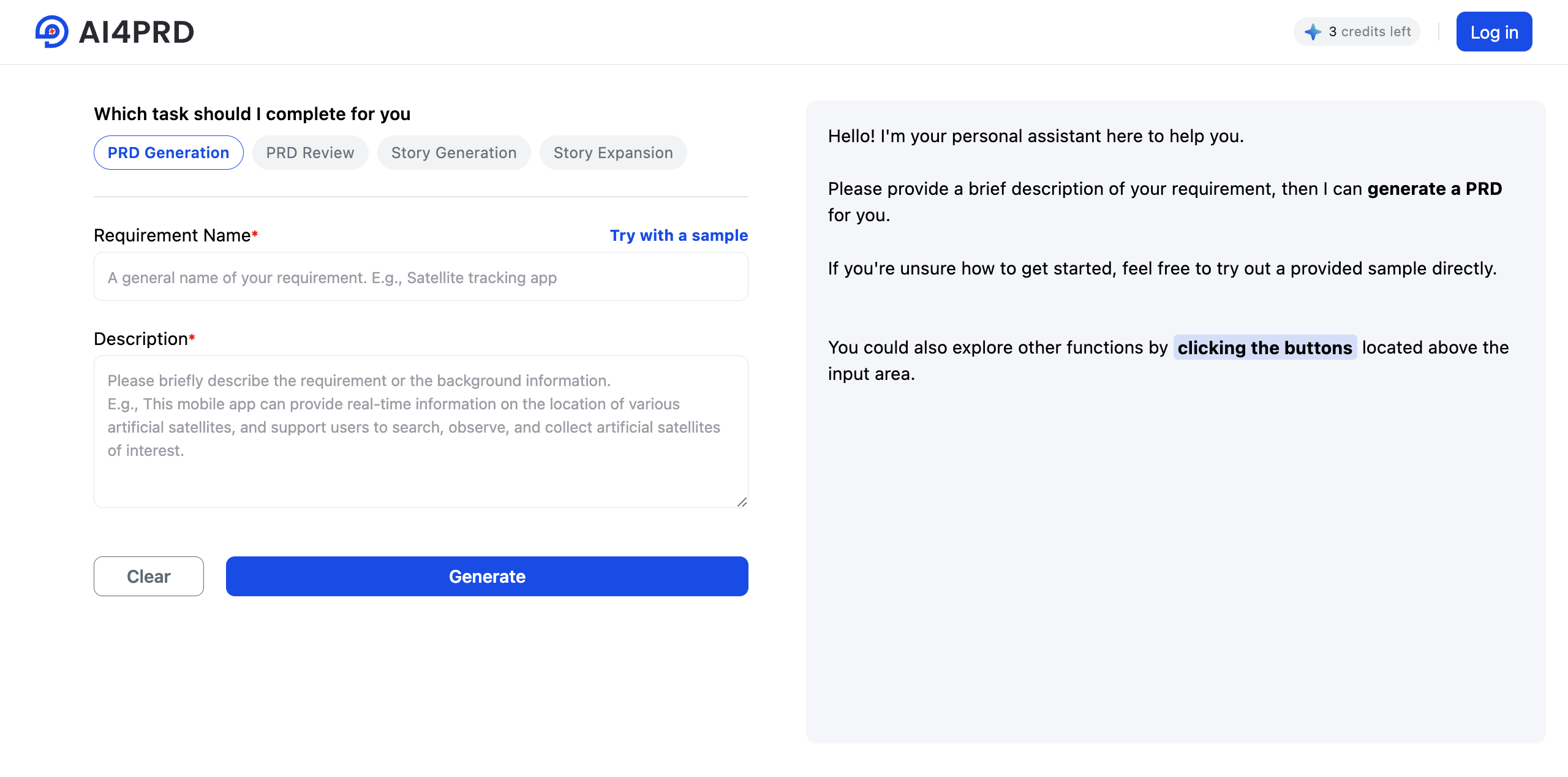Click the Description textarea resize handle
Image resolution: width=1568 pixels, height=777 pixels.
click(742, 501)
